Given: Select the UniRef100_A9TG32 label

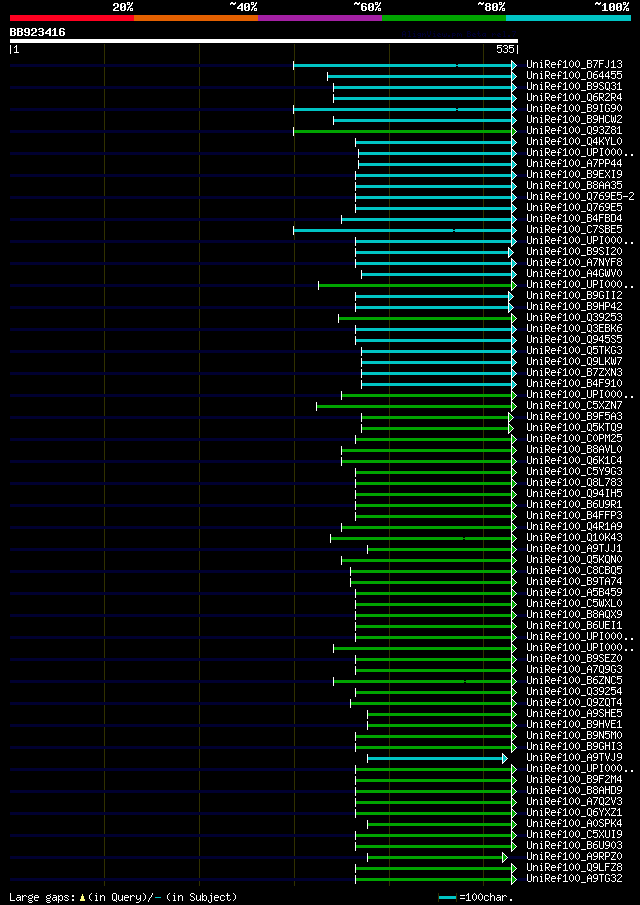Looking at the screenshot, I should (574, 878).
